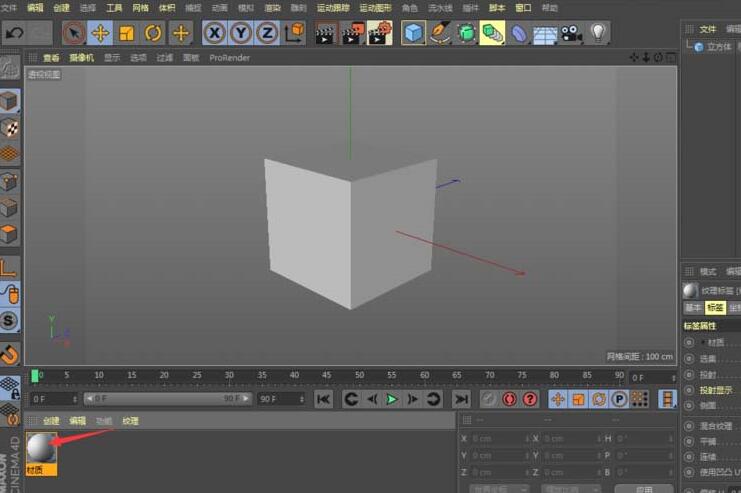Activate the Scale tool

pos(127,33)
